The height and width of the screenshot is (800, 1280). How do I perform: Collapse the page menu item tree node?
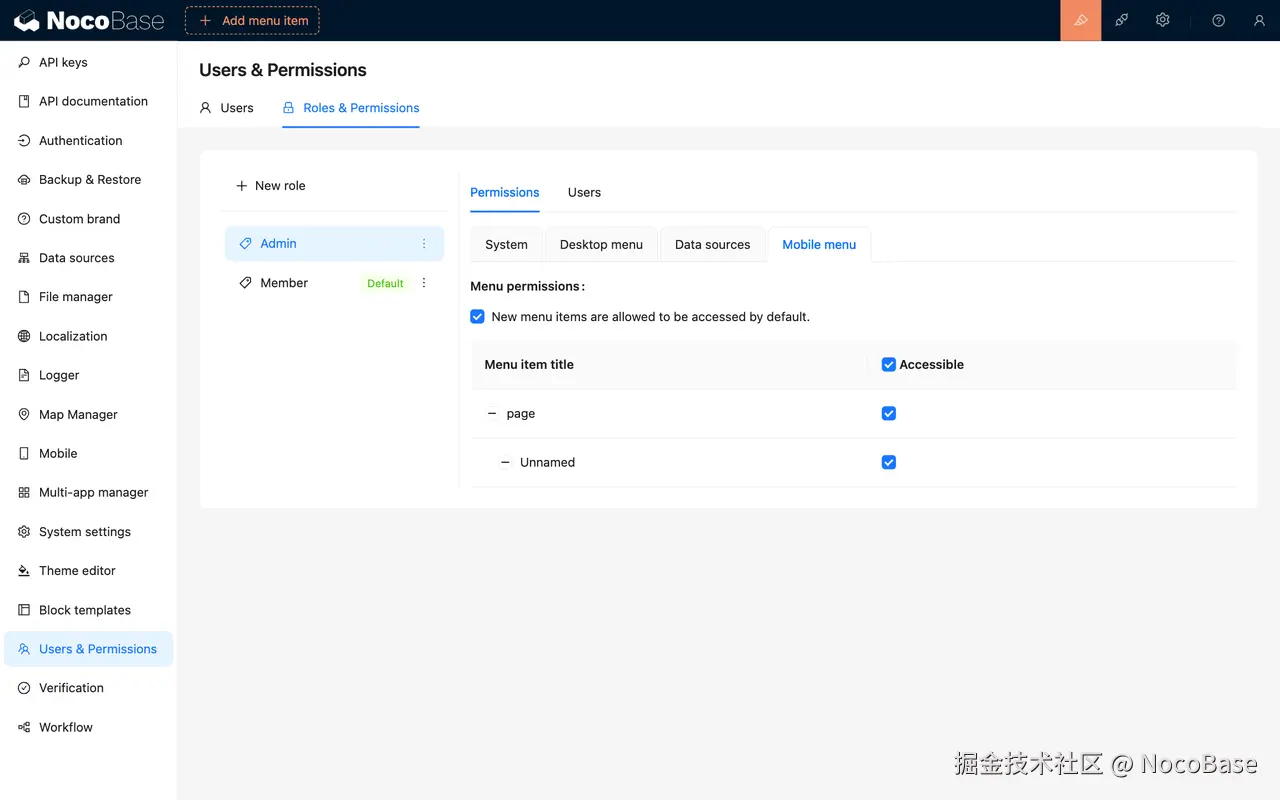pyautogui.click(x=491, y=413)
